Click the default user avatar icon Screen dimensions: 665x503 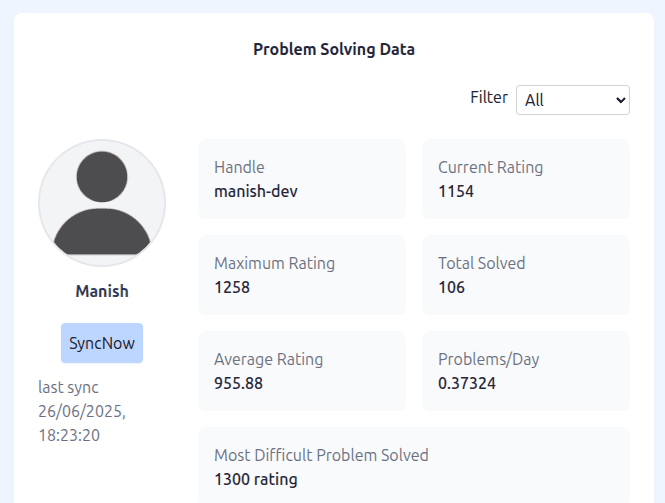pos(102,203)
